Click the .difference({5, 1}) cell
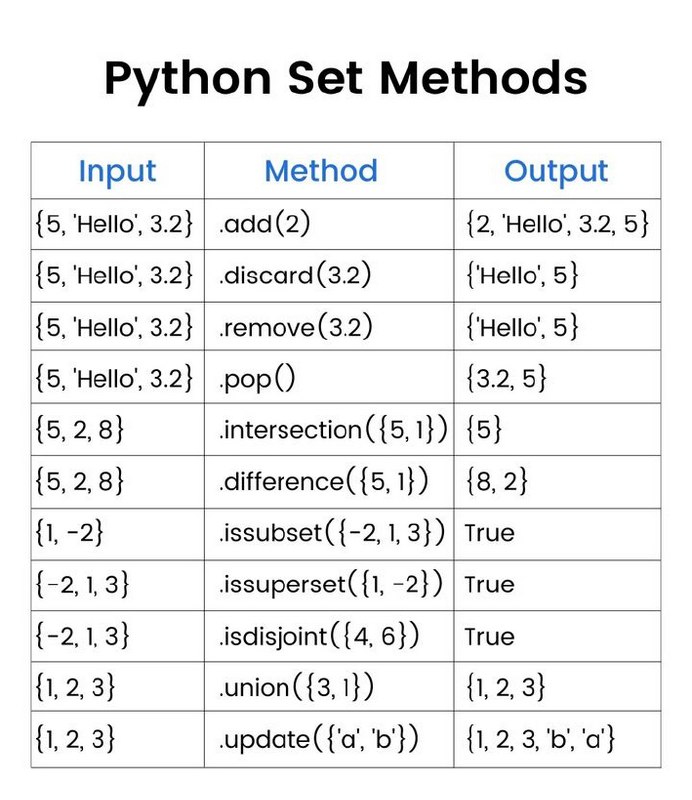692x800 pixels. pos(329,482)
